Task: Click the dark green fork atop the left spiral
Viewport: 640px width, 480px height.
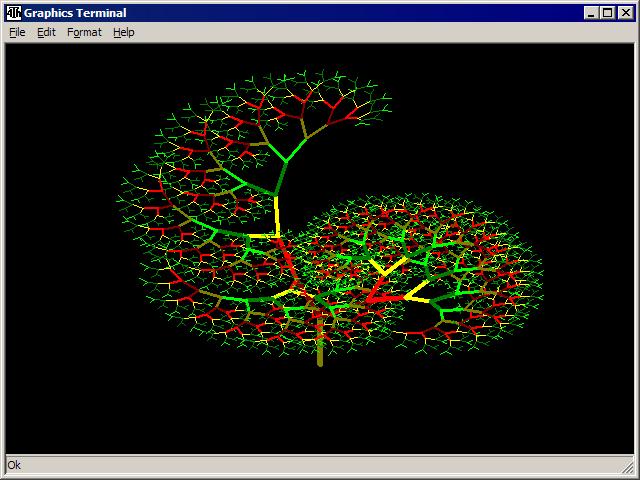Action: click(x=290, y=160)
